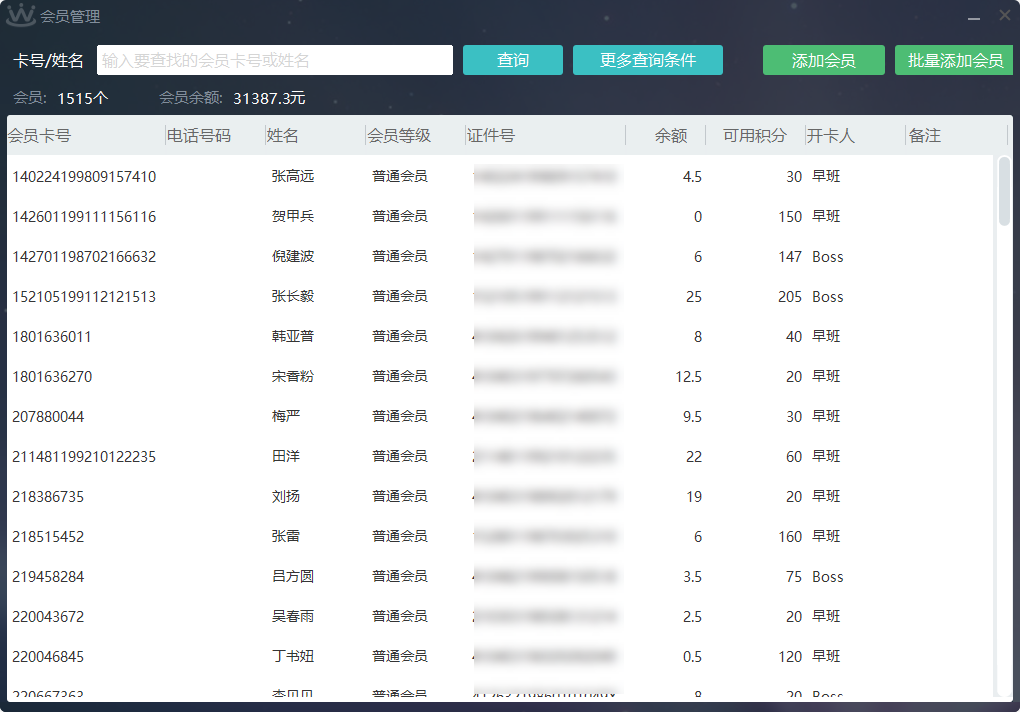Select card number 220046845

48,657
